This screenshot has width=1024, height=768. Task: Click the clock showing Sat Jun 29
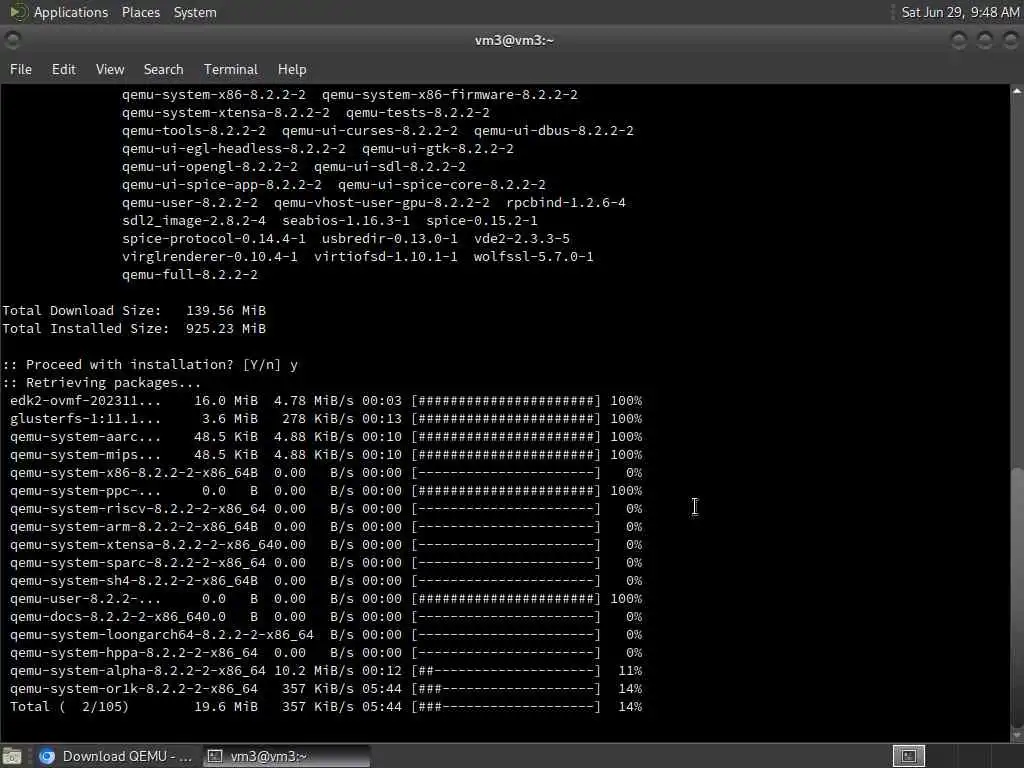coord(960,12)
